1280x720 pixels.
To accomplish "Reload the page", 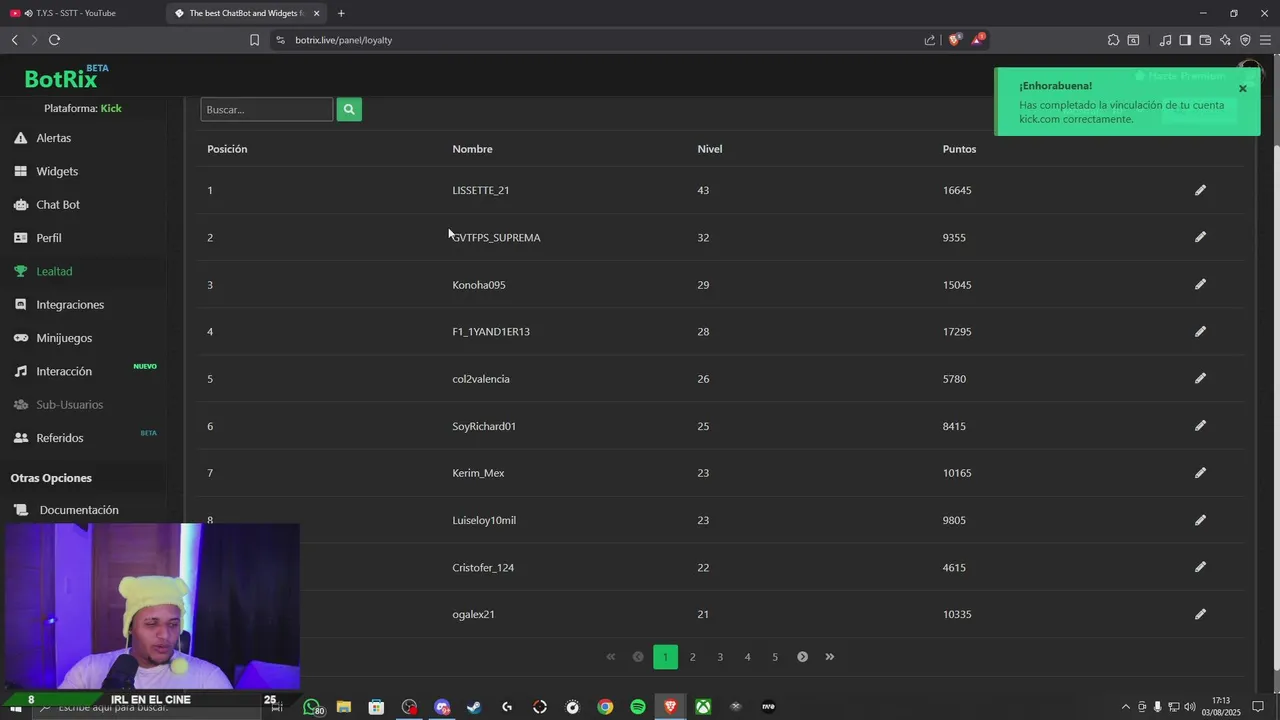I will point(54,40).
